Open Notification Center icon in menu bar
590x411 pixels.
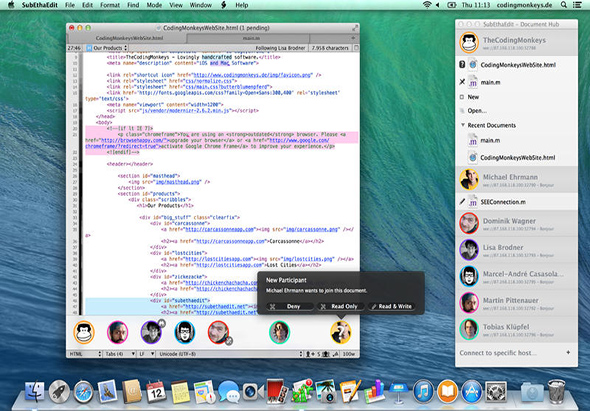click(576, 5)
